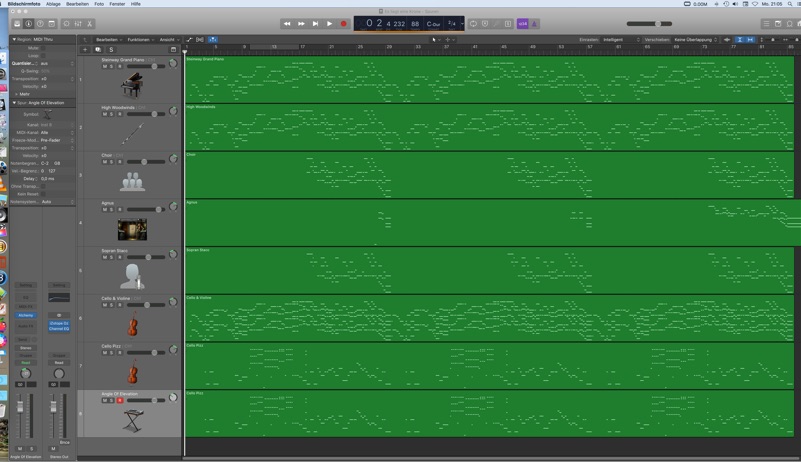Open the Verschieben Keine Überlappung dropdown
The image size is (801, 462).
point(696,39)
